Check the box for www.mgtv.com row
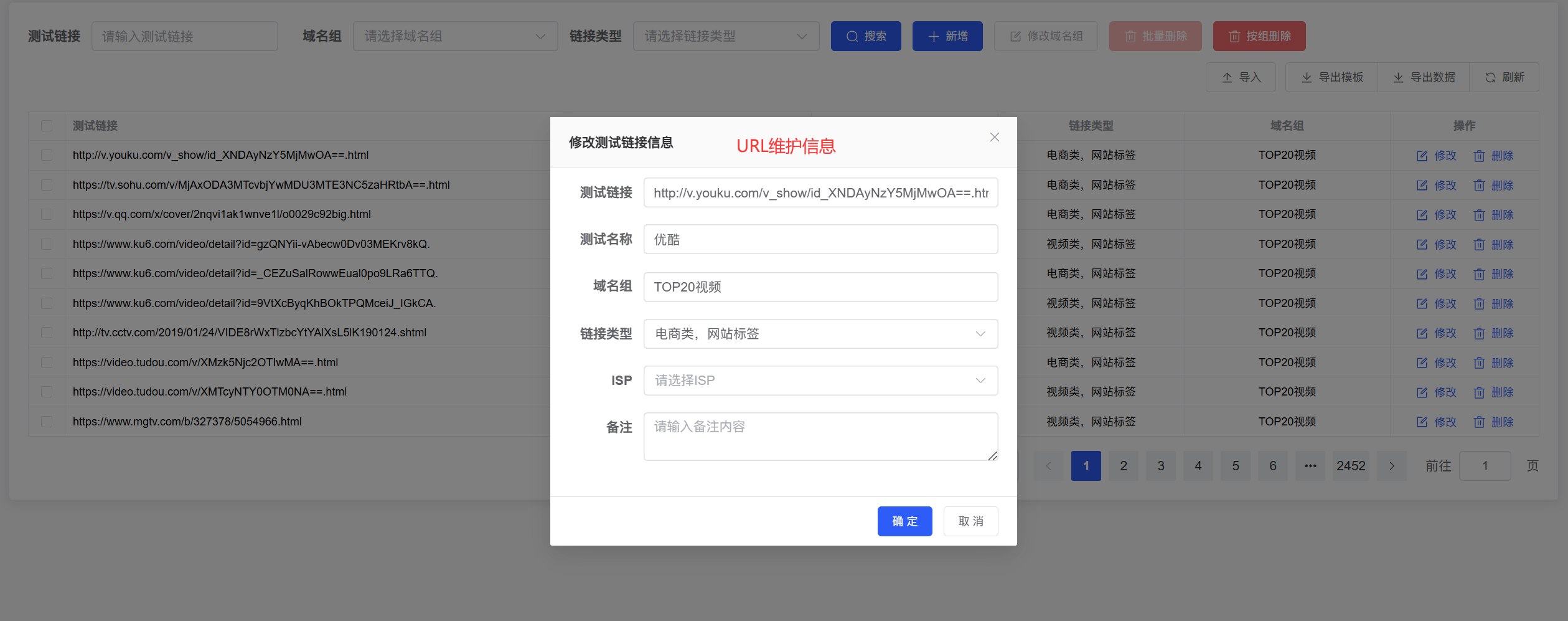The image size is (1568, 621). [x=47, y=422]
